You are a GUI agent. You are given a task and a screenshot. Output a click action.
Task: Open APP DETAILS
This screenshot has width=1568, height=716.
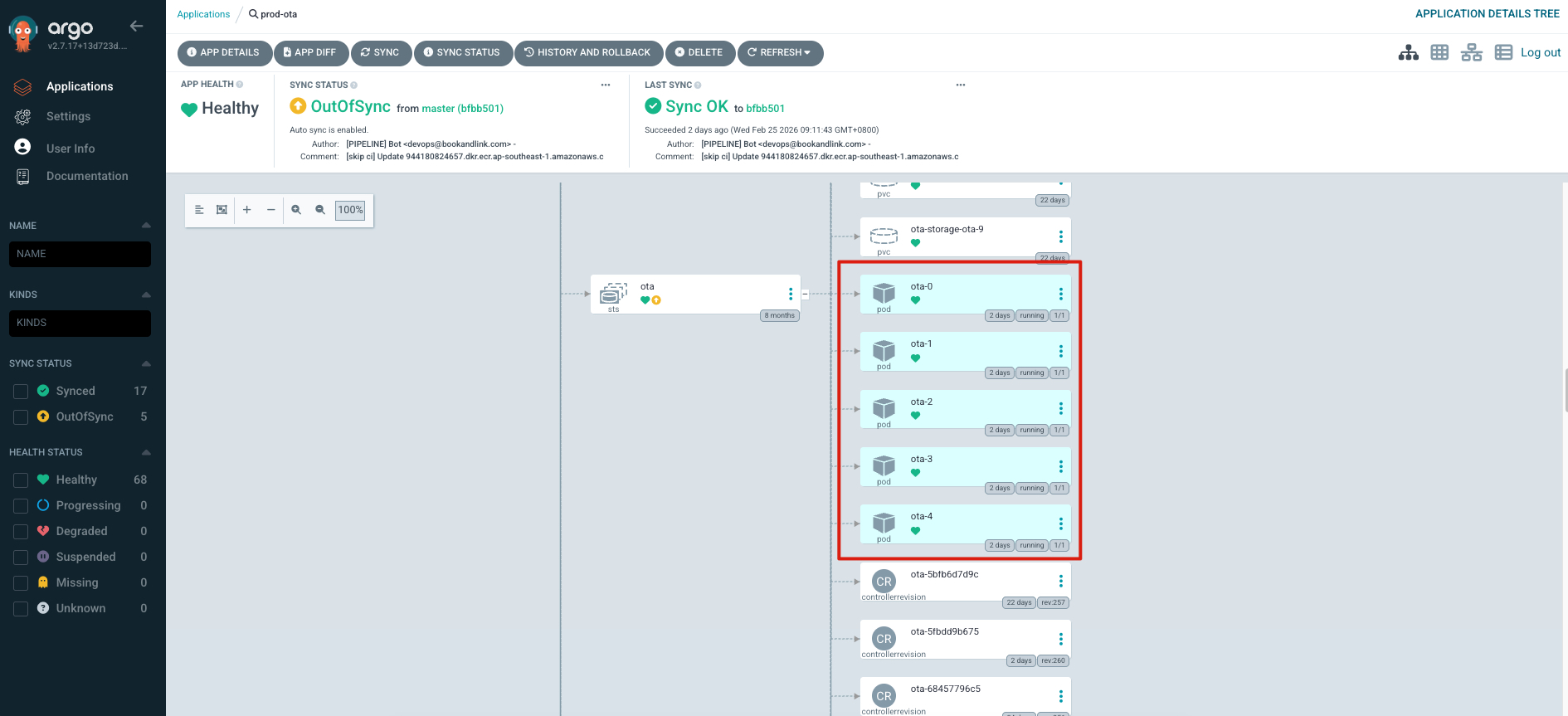click(224, 52)
